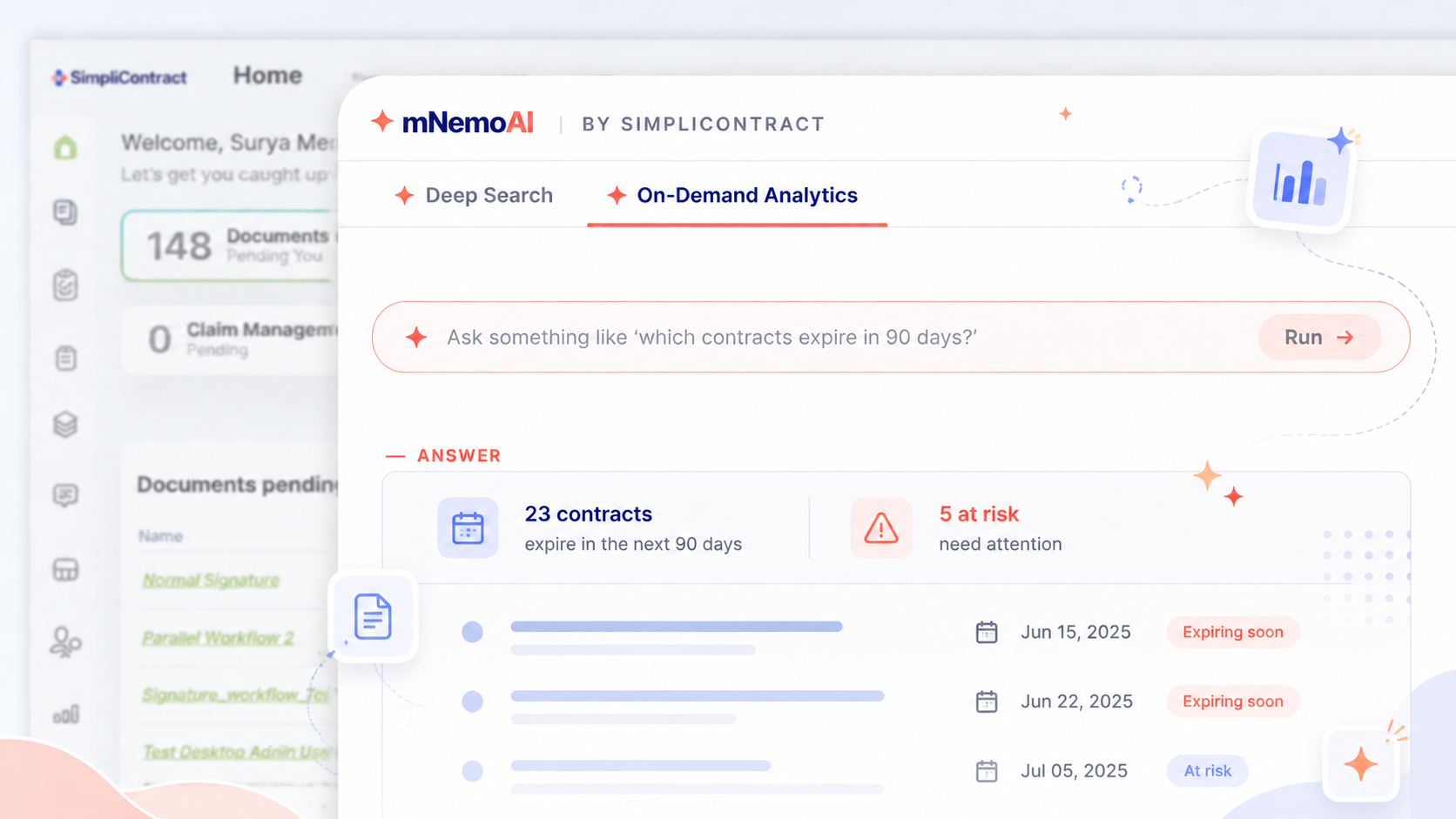The height and width of the screenshot is (819, 1456).
Task: Click the At risk badge for Jul 05, 2025
Action: [x=1207, y=771]
